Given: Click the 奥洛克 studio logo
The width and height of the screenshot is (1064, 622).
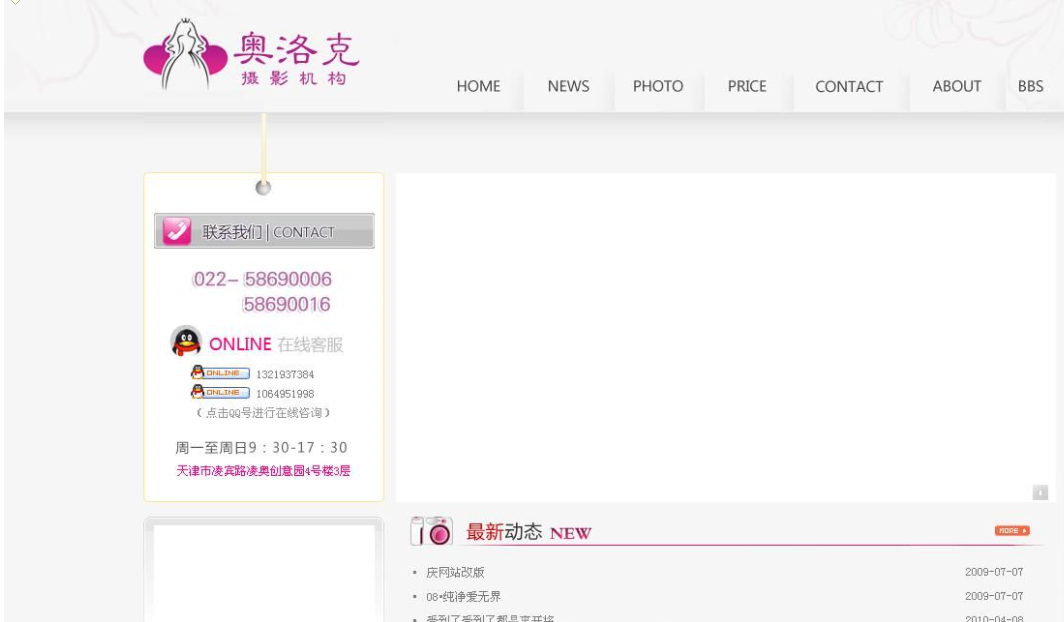Looking at the screenshot, I should pyautogui.click(x=251, y=55).
